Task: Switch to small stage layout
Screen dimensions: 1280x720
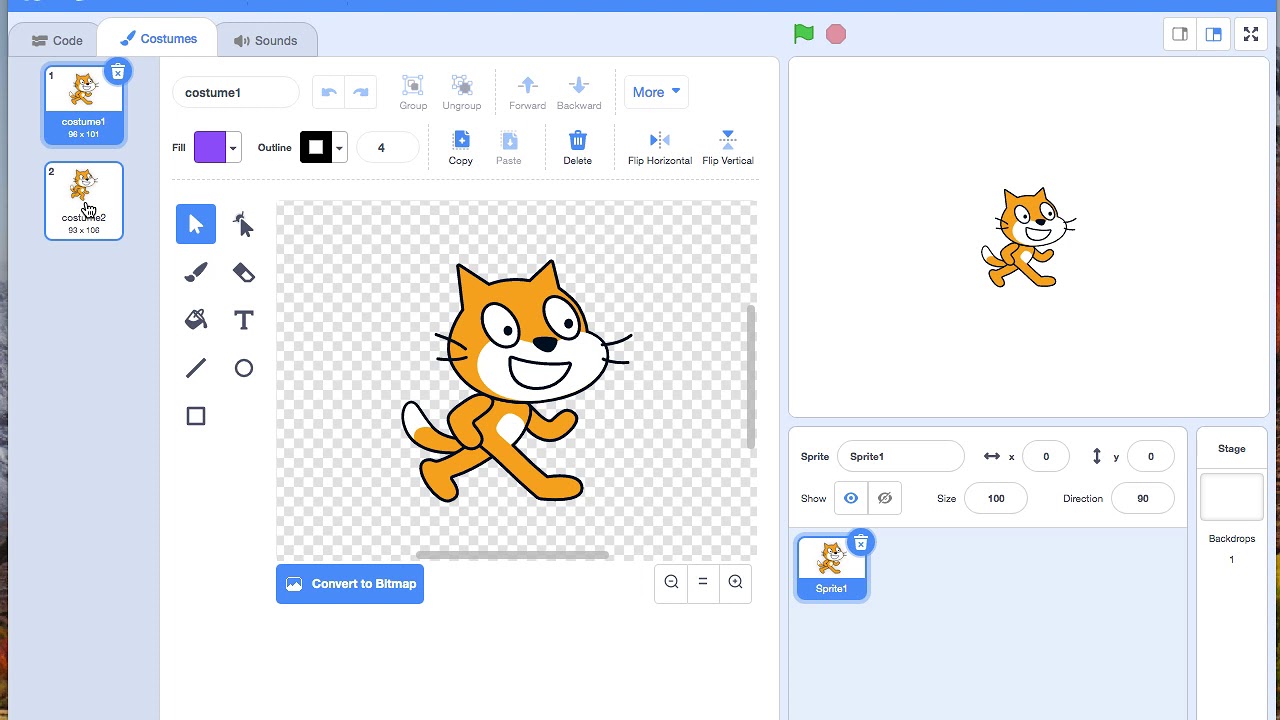Action: [1180, 34]
